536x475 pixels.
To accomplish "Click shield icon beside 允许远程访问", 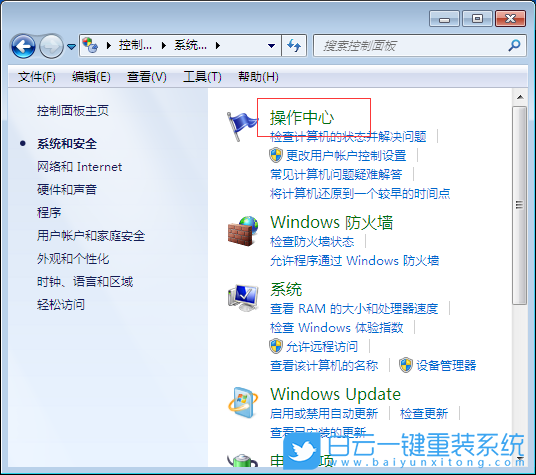I will pos(276,346).
